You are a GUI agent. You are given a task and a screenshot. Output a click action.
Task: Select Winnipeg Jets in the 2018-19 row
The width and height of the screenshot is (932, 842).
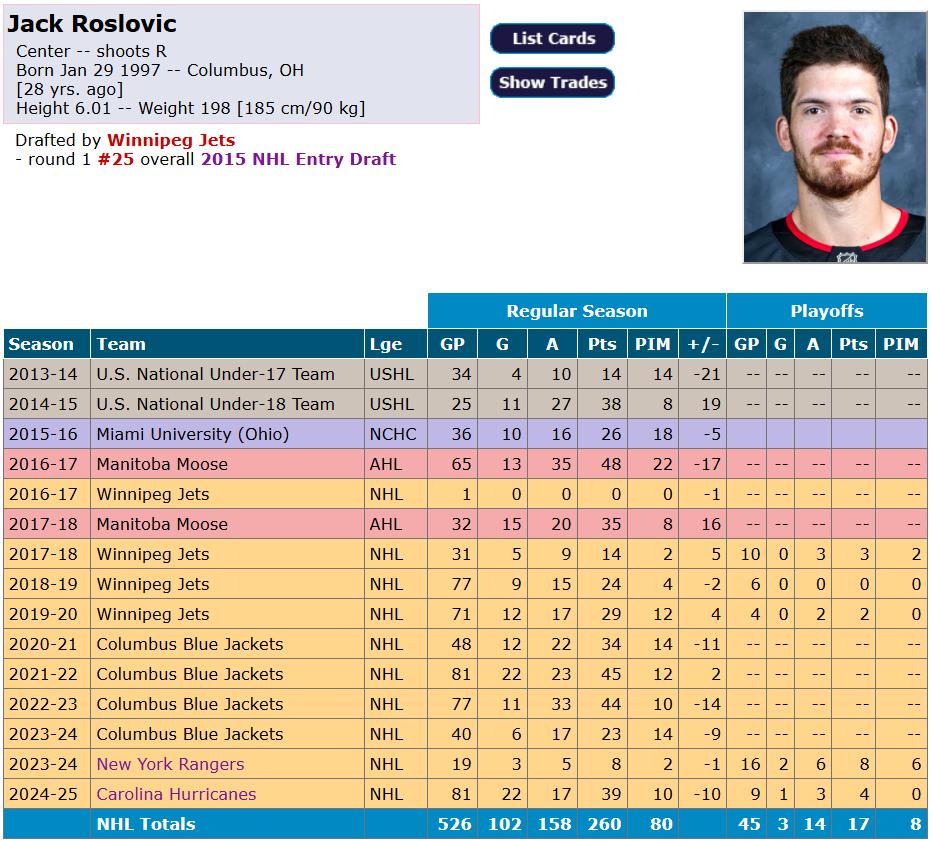click(x=227, y=584)
